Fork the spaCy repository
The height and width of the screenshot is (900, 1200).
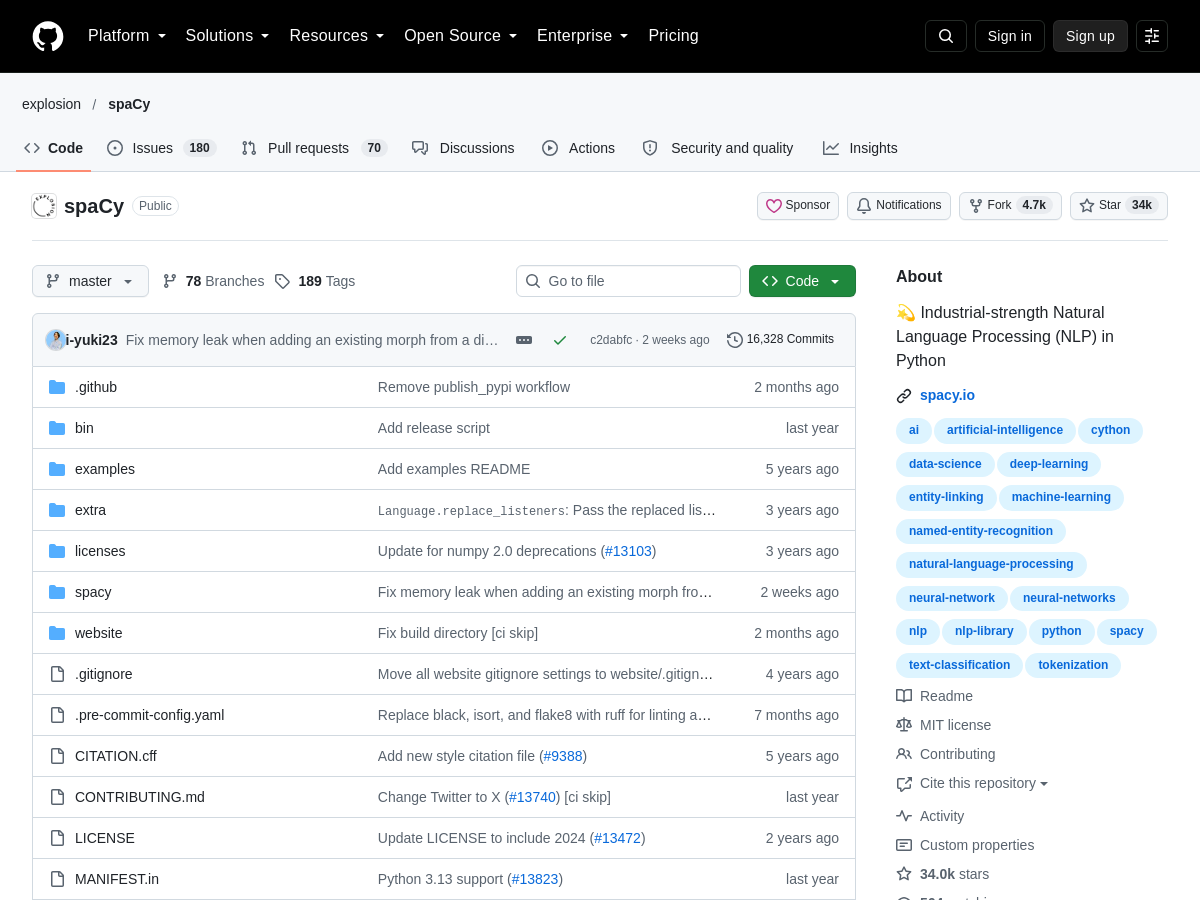click(x=1010, y=206)
